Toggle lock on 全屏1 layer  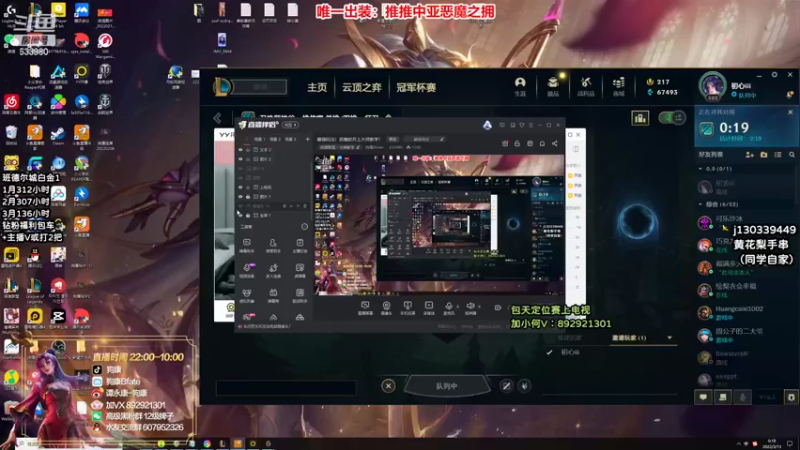click(248, 215)
